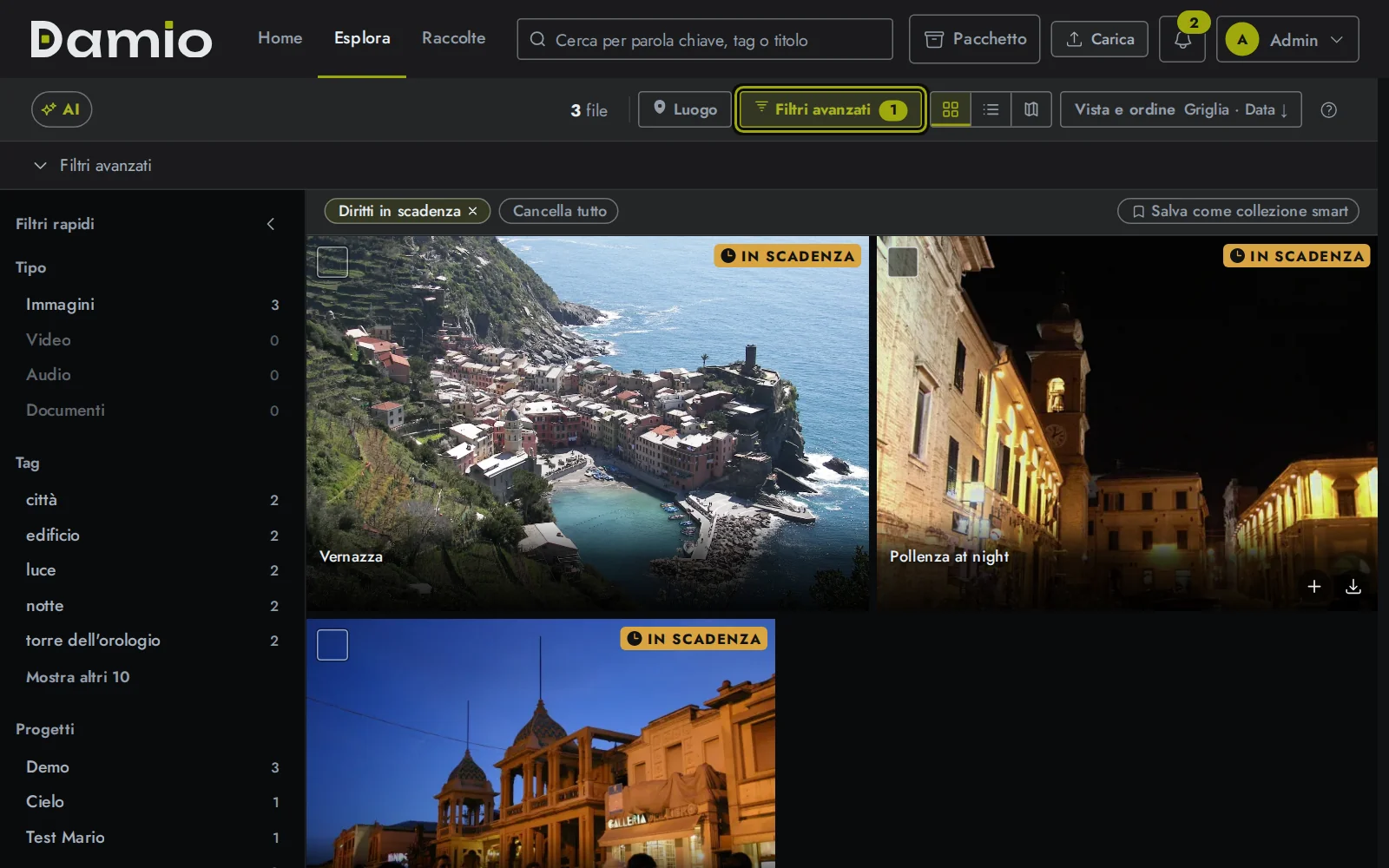Open the Vernazza thumbnail

[x=588, y=423]
